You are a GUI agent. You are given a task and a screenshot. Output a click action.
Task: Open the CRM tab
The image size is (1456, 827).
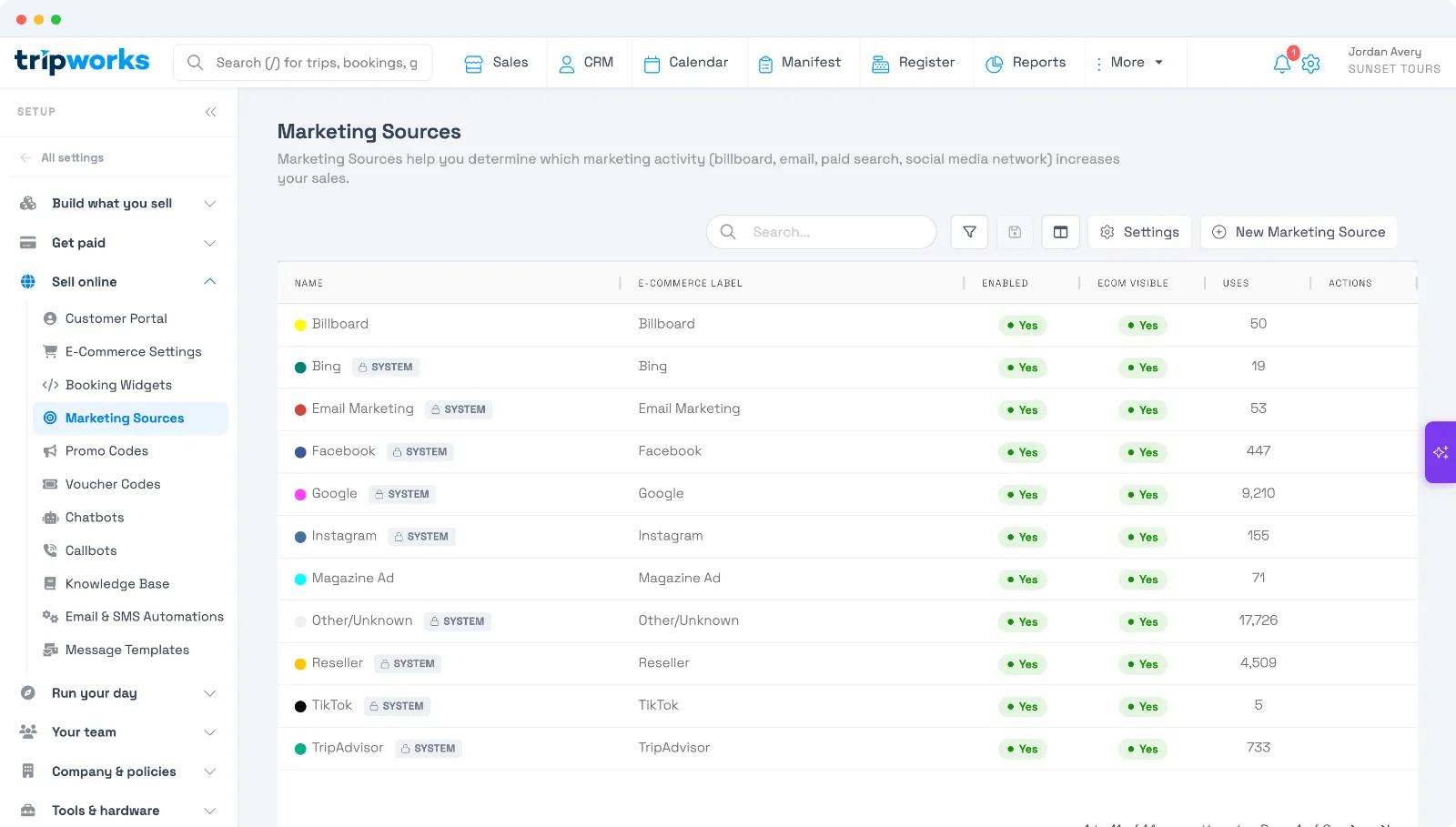click(x=586, y=63)
